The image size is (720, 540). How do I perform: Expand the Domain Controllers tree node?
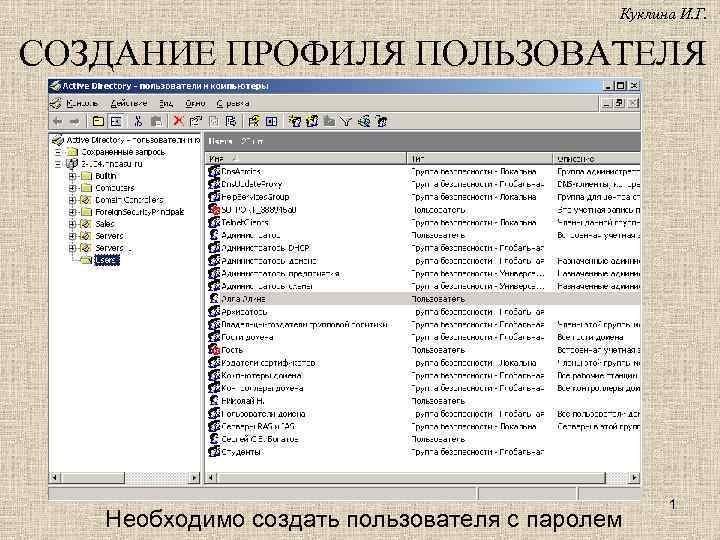pos(72,200)
